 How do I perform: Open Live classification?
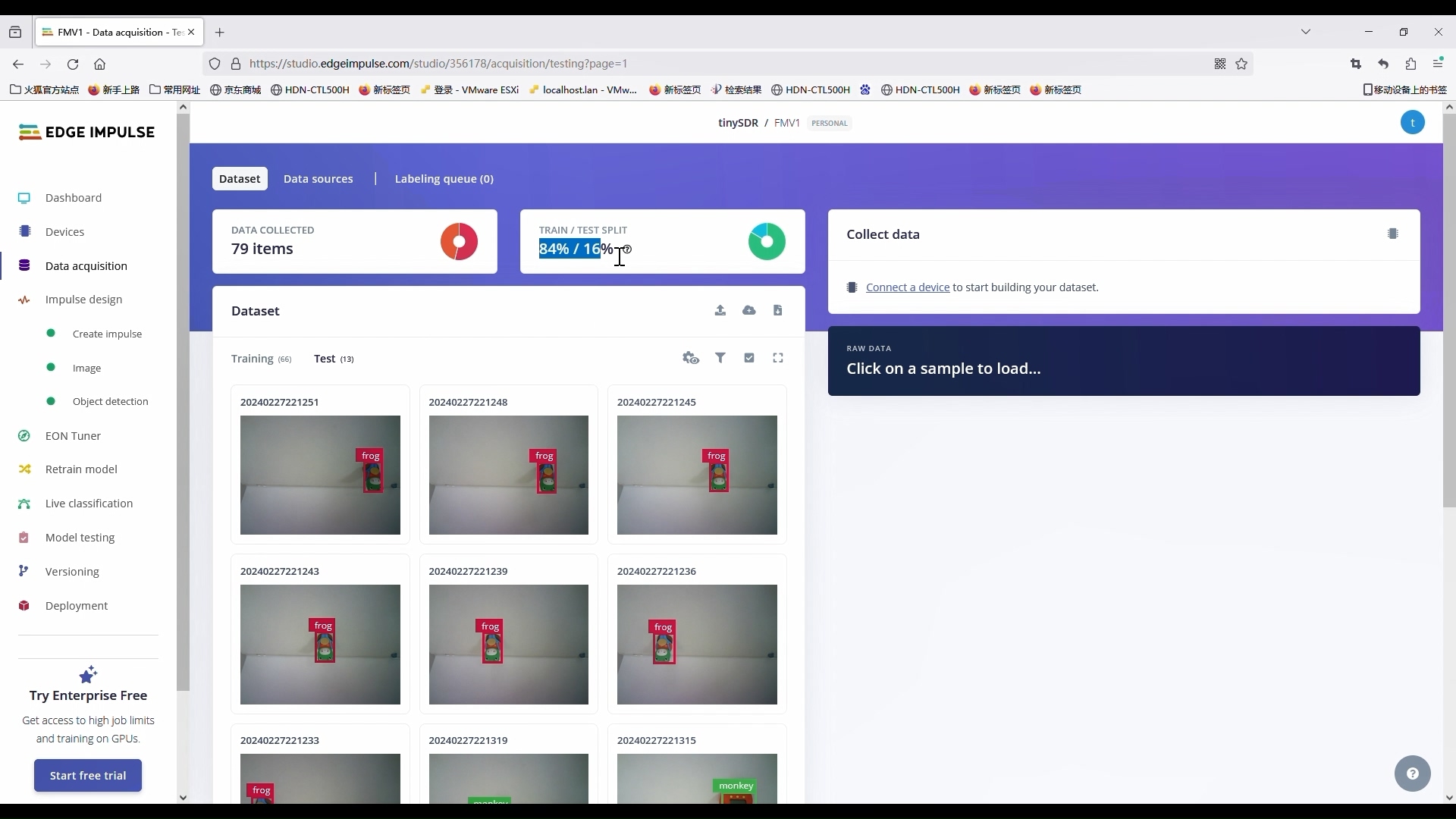click(89, 504)
